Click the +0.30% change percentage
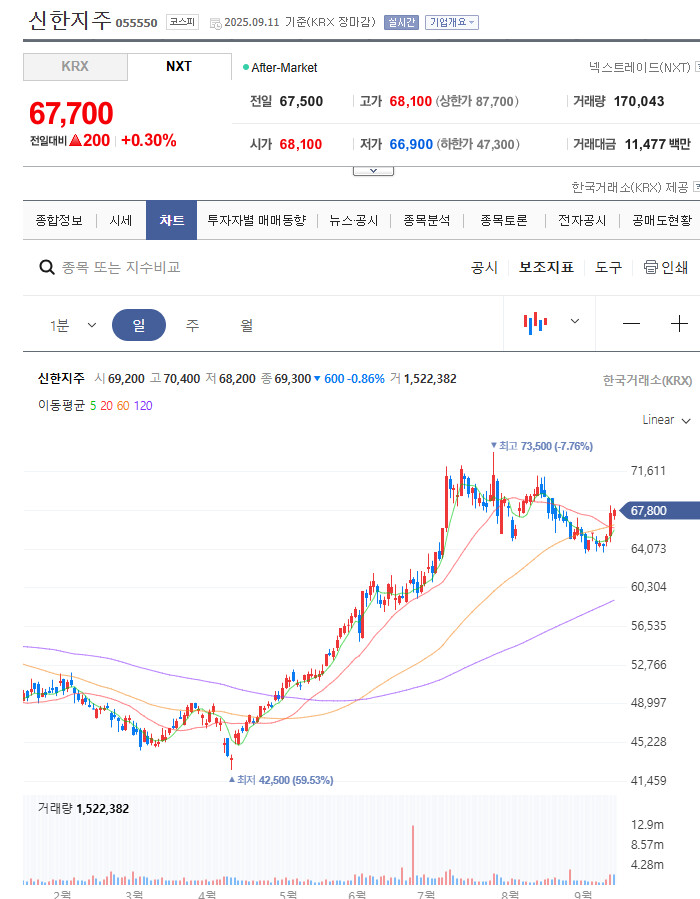Viewport: 700px width, 899px height. pos(149,140)
